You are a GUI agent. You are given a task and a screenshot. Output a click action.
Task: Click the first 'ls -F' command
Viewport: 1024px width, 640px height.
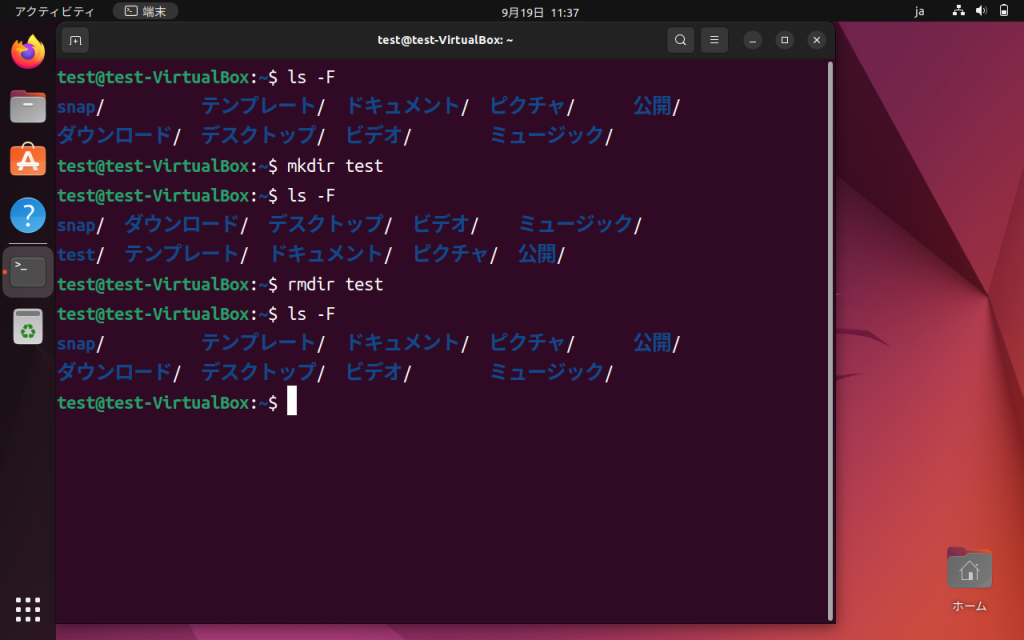312,77
